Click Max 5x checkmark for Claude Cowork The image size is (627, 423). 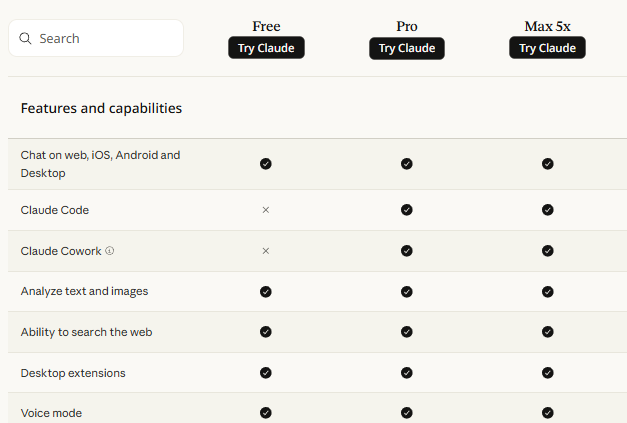(x=548, y=251)
